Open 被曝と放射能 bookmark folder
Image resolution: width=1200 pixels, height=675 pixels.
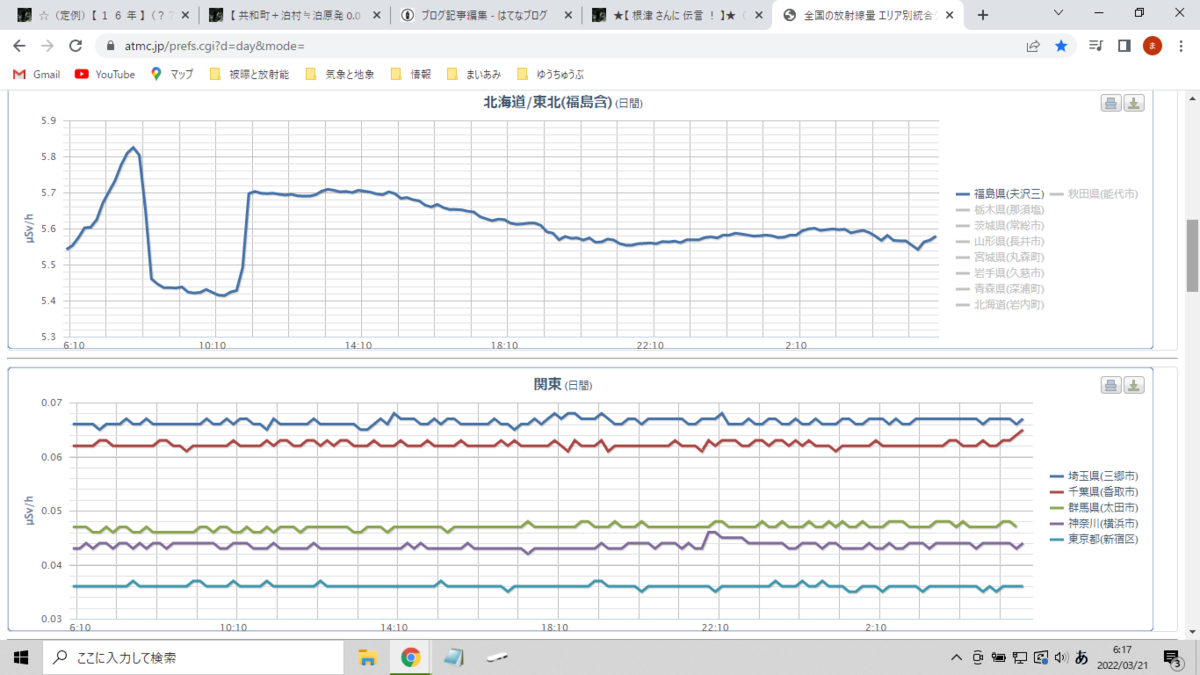tap(250, 74)
